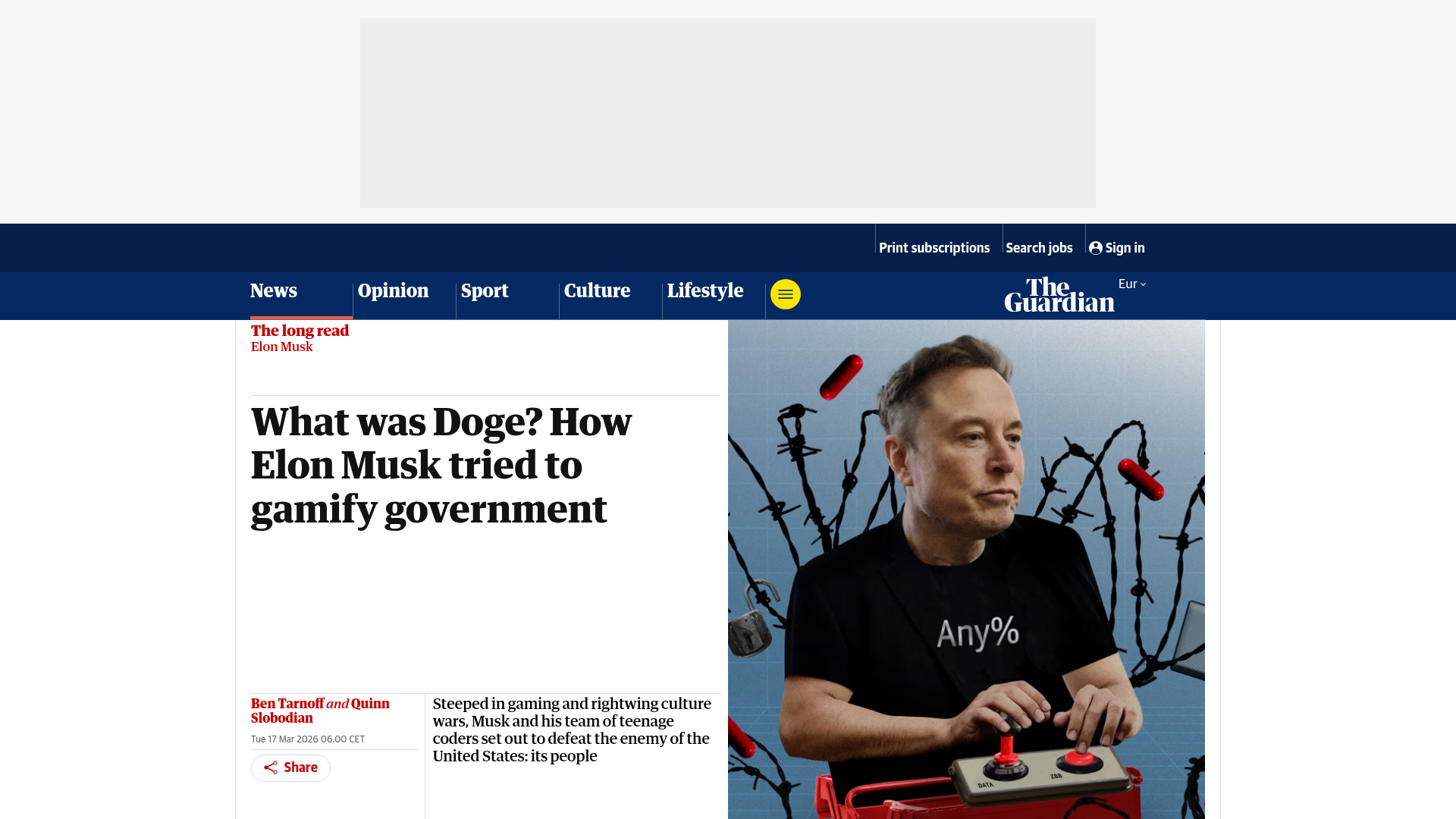Click the Elon Musk article main image
Viewport: 1456px width, 819px height.
966,569
